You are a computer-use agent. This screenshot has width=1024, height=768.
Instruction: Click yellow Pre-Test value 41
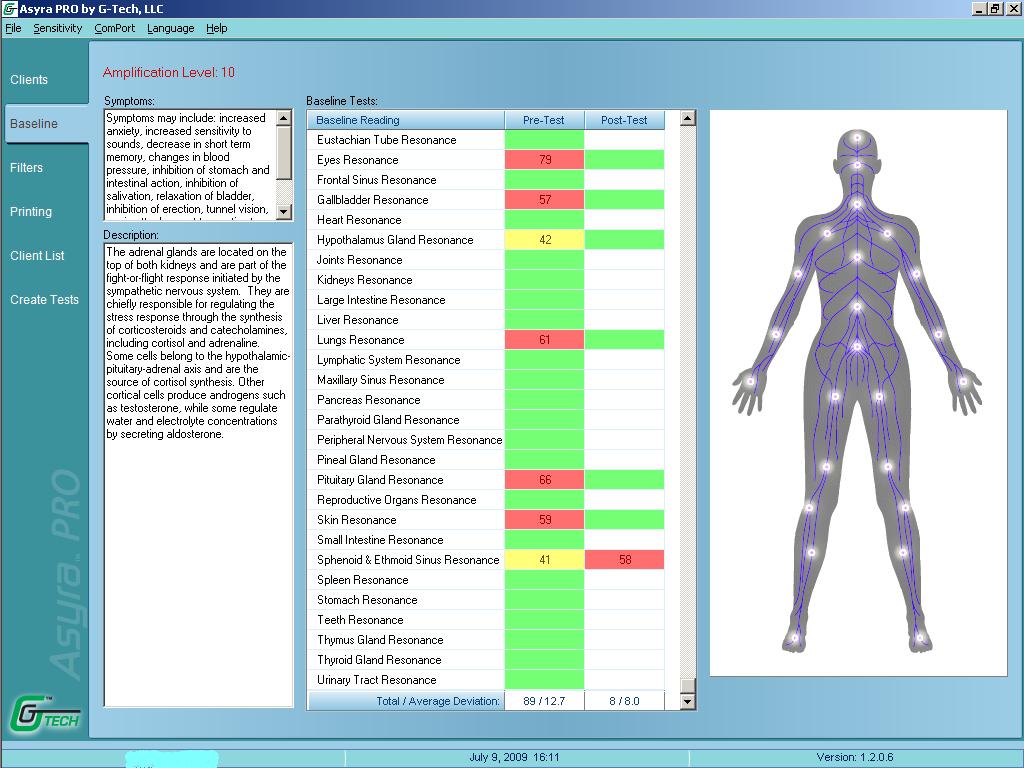[544, 560]
